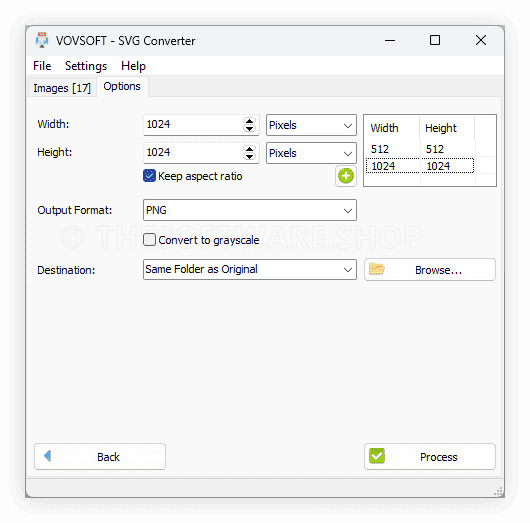Click the Process button
The height and width of the screenshot is (523, 530).
(430, 457)
